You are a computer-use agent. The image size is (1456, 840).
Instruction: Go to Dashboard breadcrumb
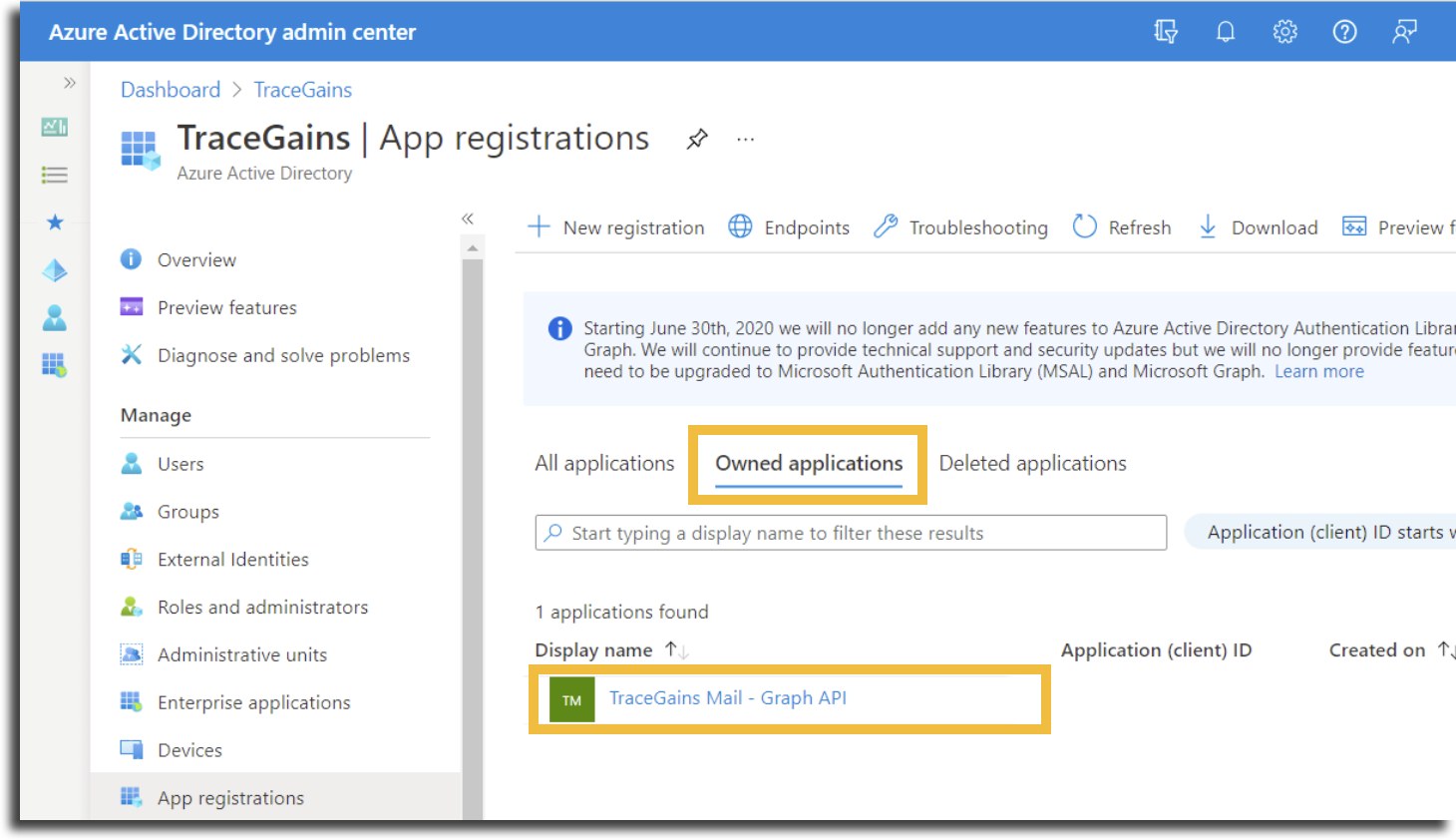tap(171, 90)
